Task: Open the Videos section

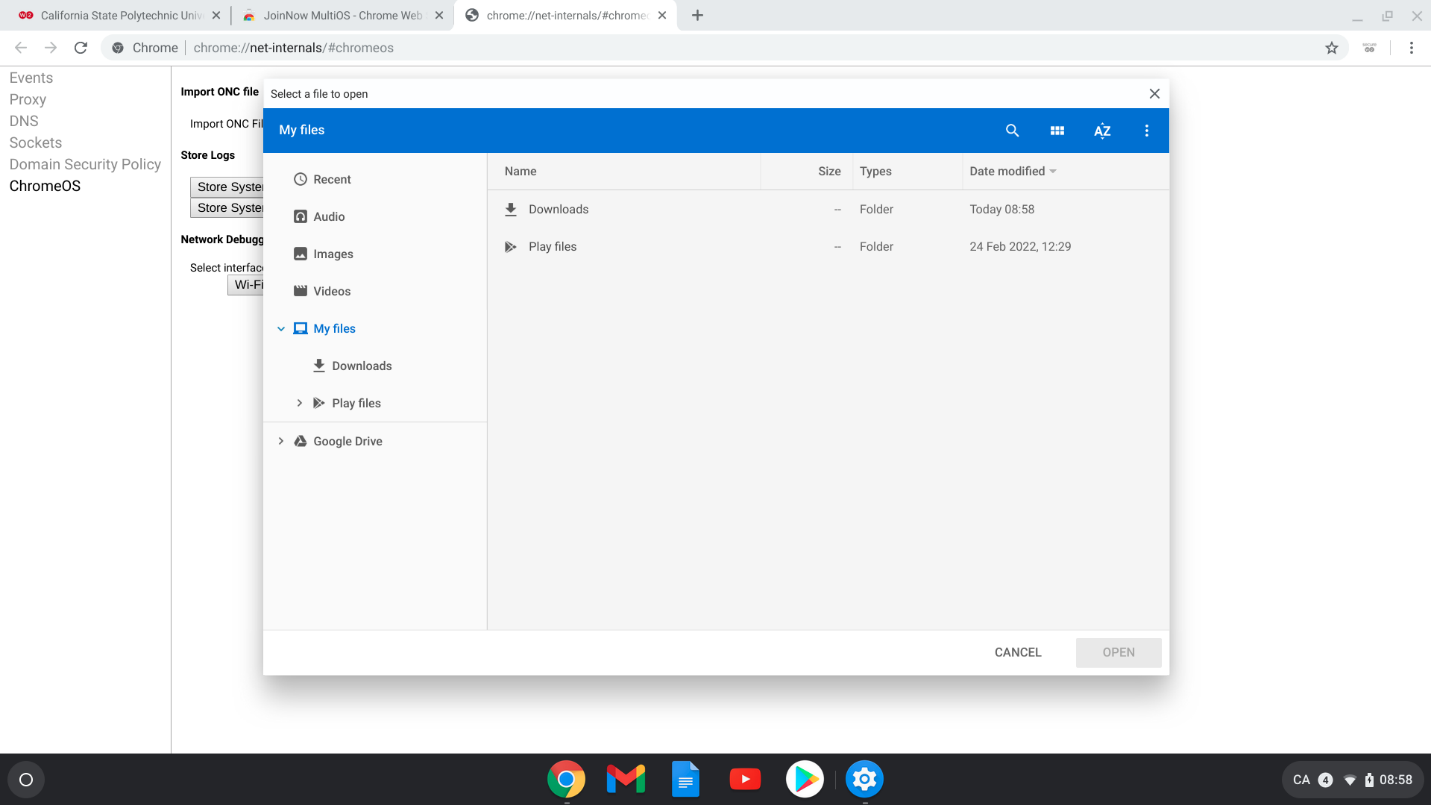Action: pos(332,290)
